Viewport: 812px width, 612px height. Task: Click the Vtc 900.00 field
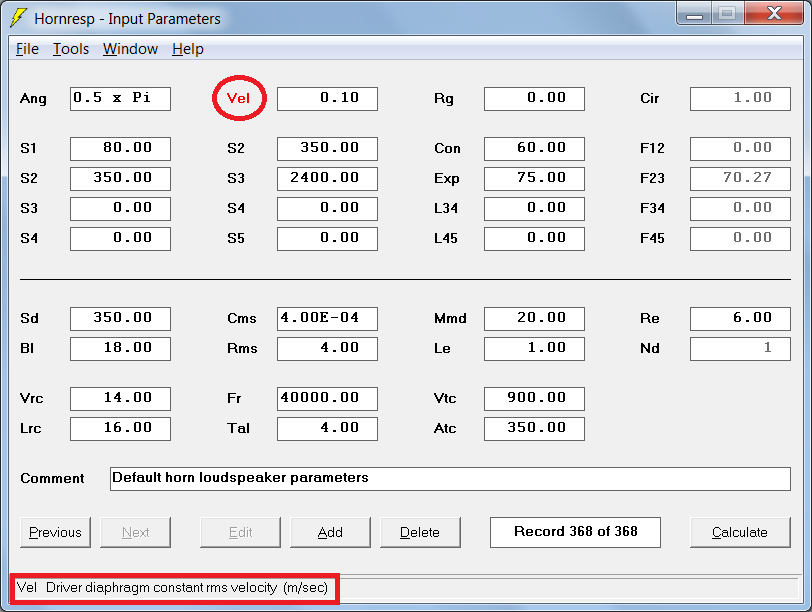point(534,399)
